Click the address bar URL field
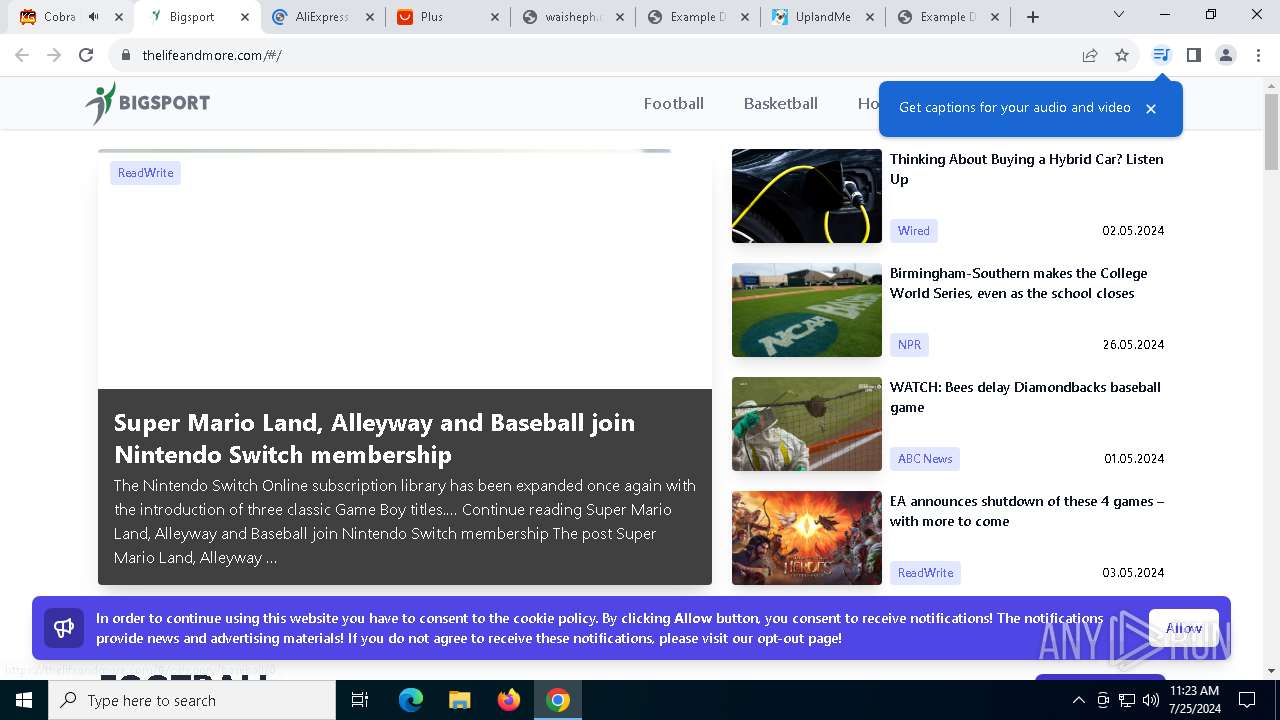 [600, 55]
